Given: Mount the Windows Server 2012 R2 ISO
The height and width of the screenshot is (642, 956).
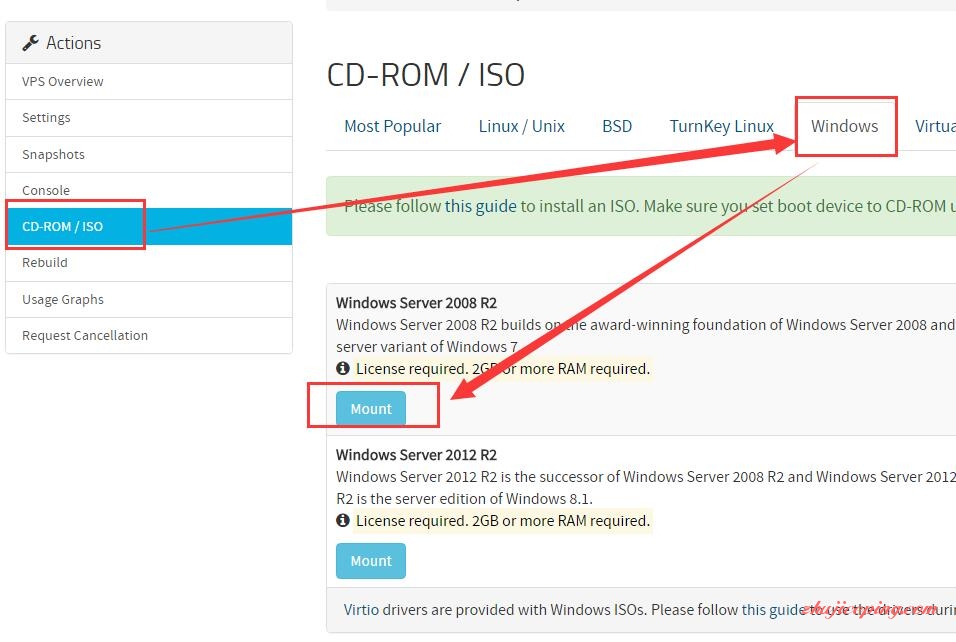Looking at the screenshot, I should 371,561.
